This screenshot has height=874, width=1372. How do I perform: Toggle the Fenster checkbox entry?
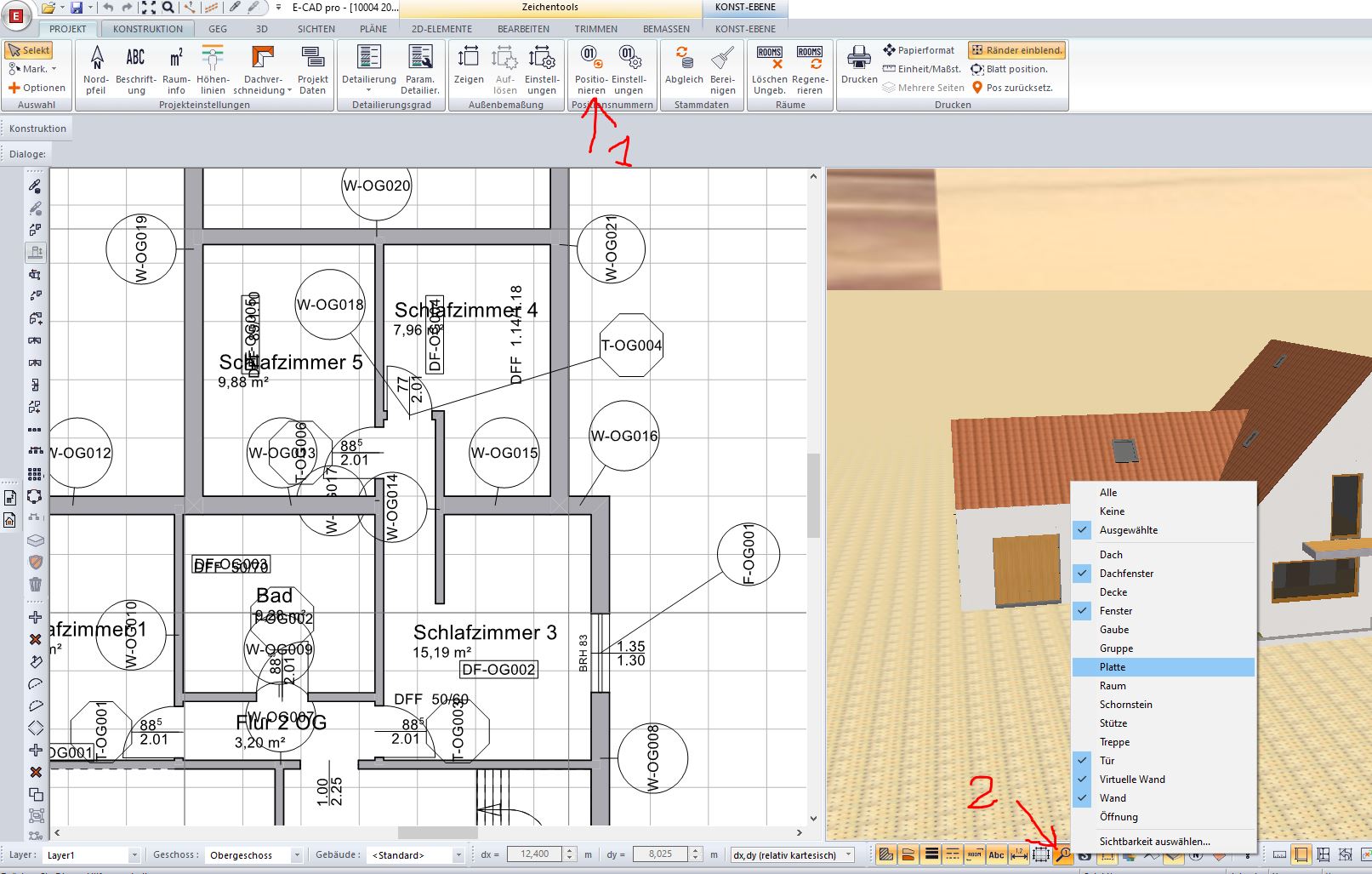[x=1115, y=611]
